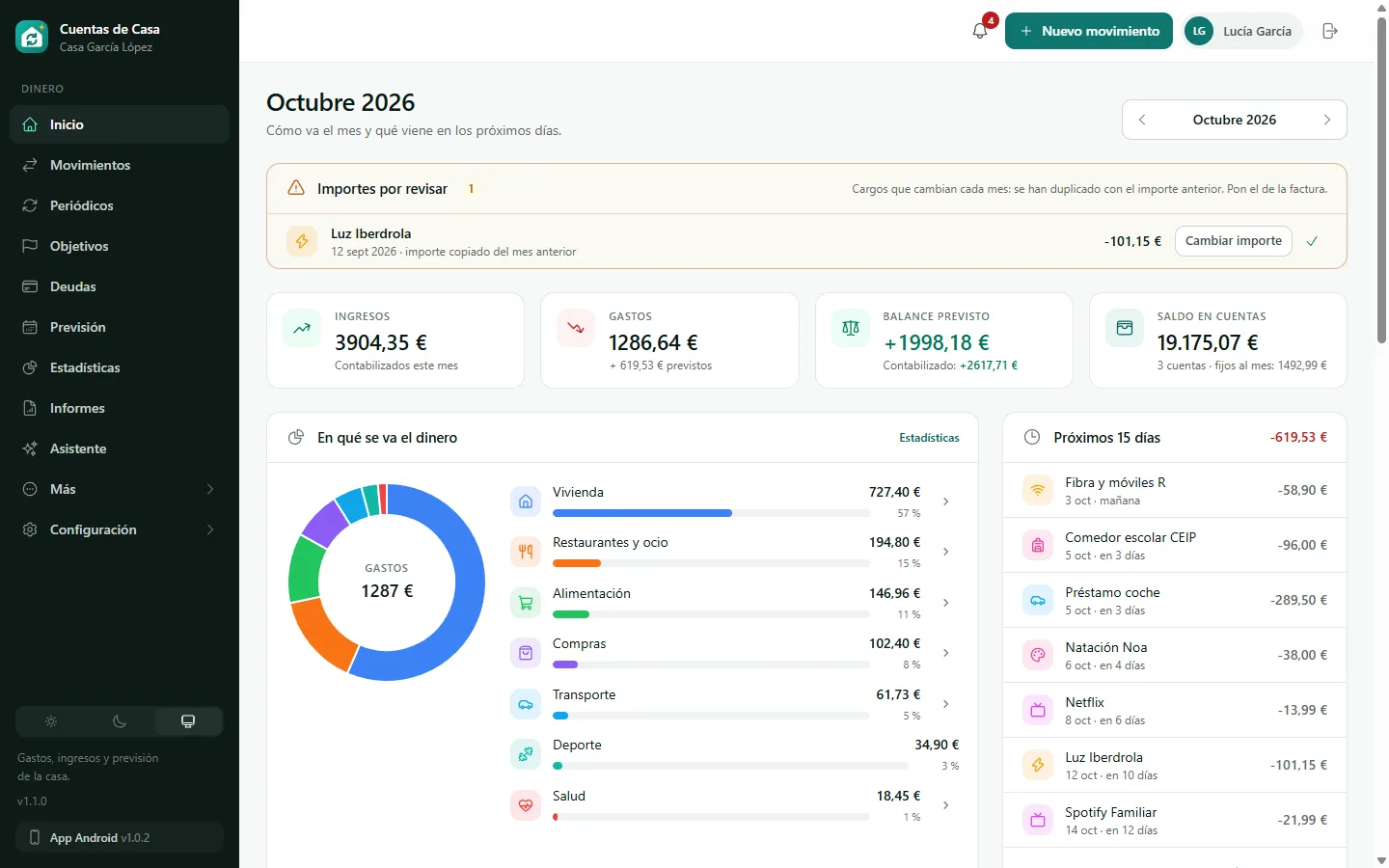Switch to dark theme

120,721
